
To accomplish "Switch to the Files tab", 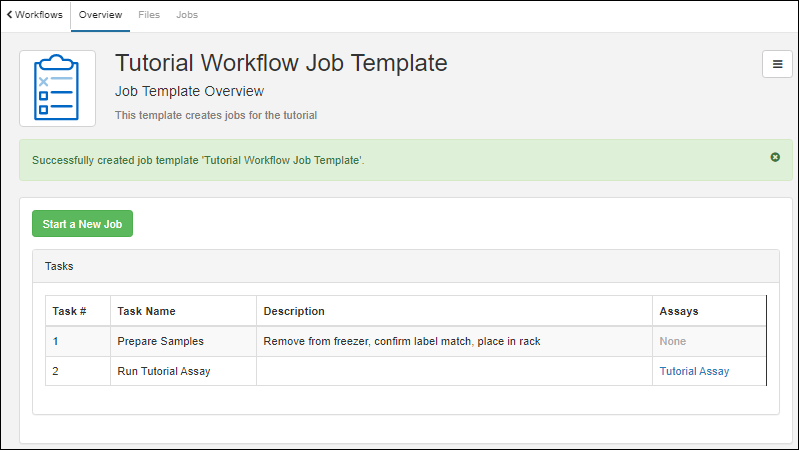I will click(148, 15).
